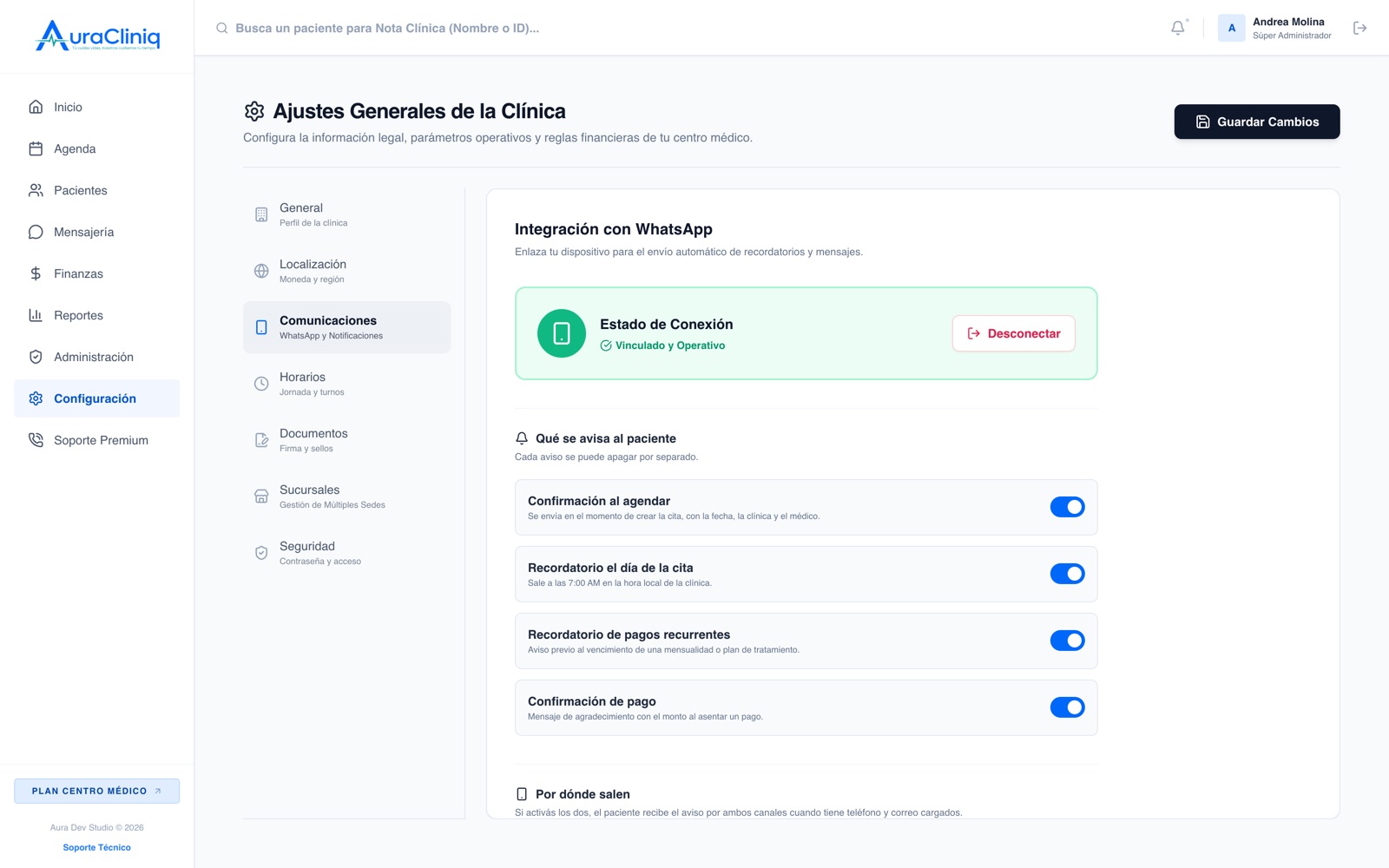Click the Plan Centro Médico badge
The height and width of the screenshot is (868, 1389).
[x=97, y=791]
